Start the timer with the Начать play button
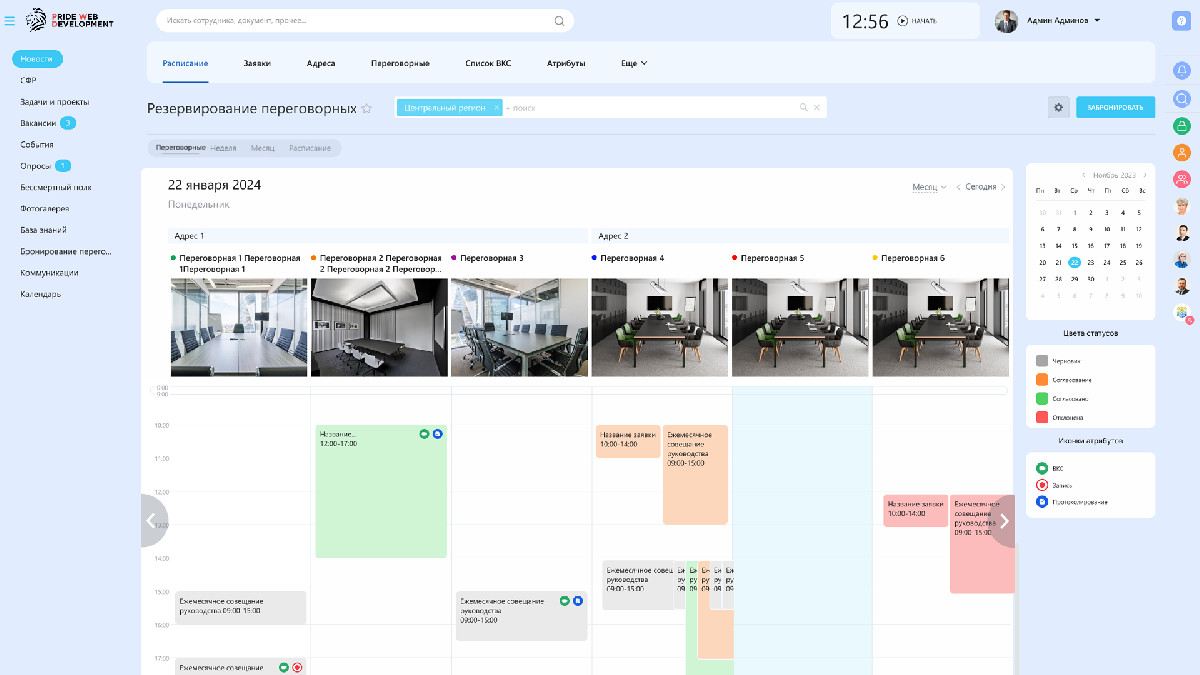This screenshot has width=1200, height=675. coord(902,20)
